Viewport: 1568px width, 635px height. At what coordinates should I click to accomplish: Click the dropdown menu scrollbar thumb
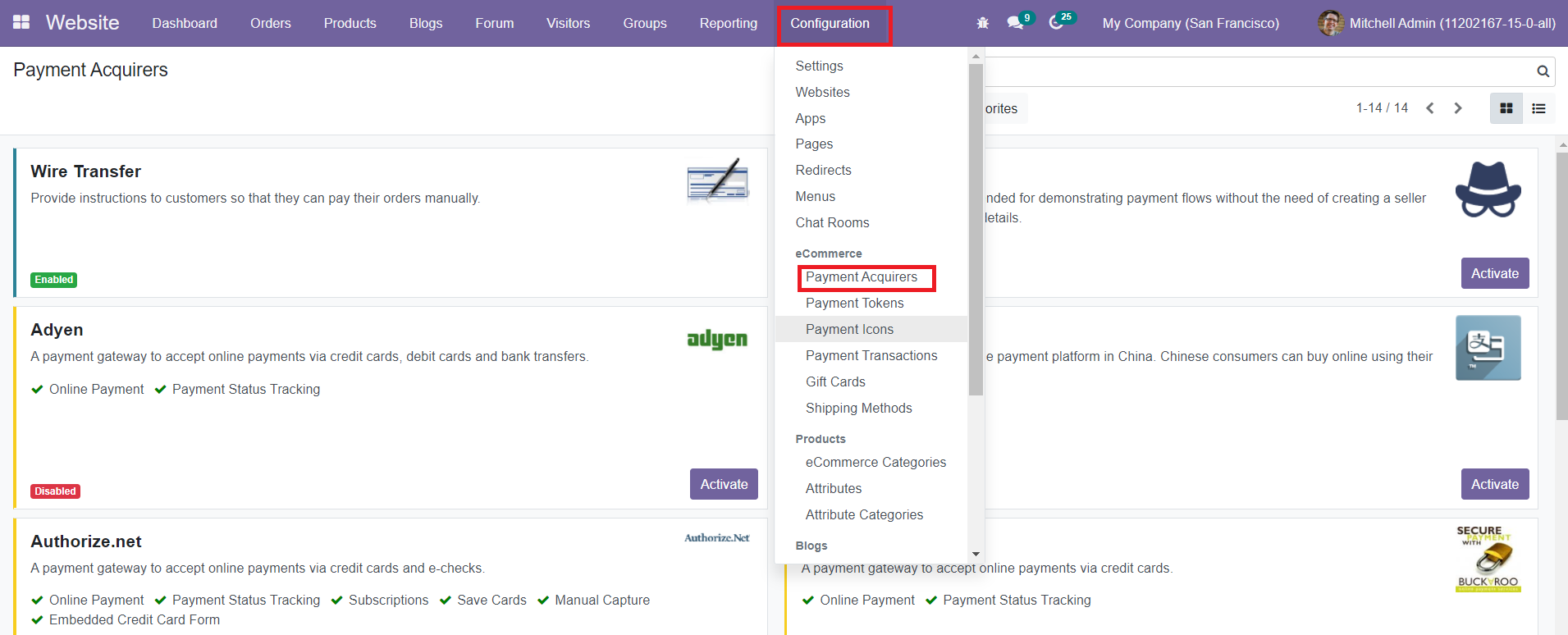pos(976,230)
